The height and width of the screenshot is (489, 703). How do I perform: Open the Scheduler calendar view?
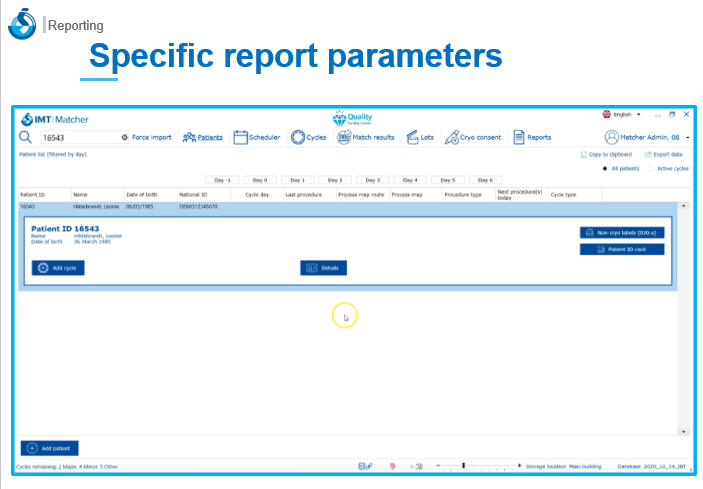[256, 137]
